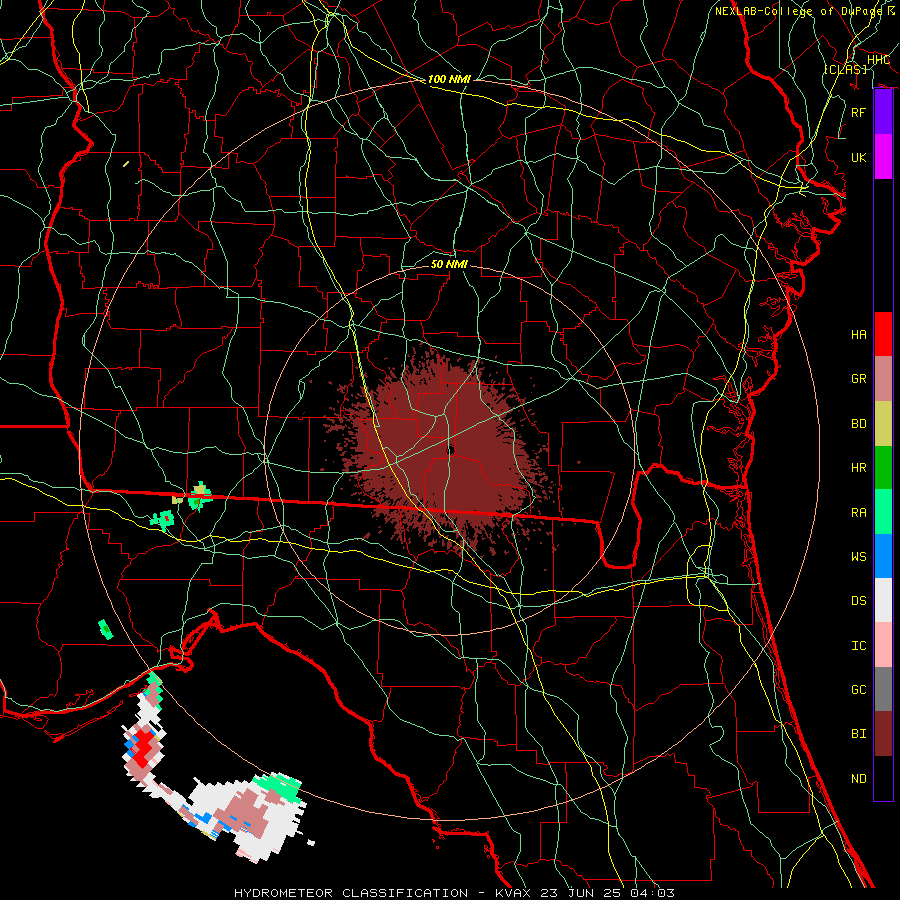Click the HR dark green legend swatch
This screenshot has height=900, width=900.
[883, 467]
